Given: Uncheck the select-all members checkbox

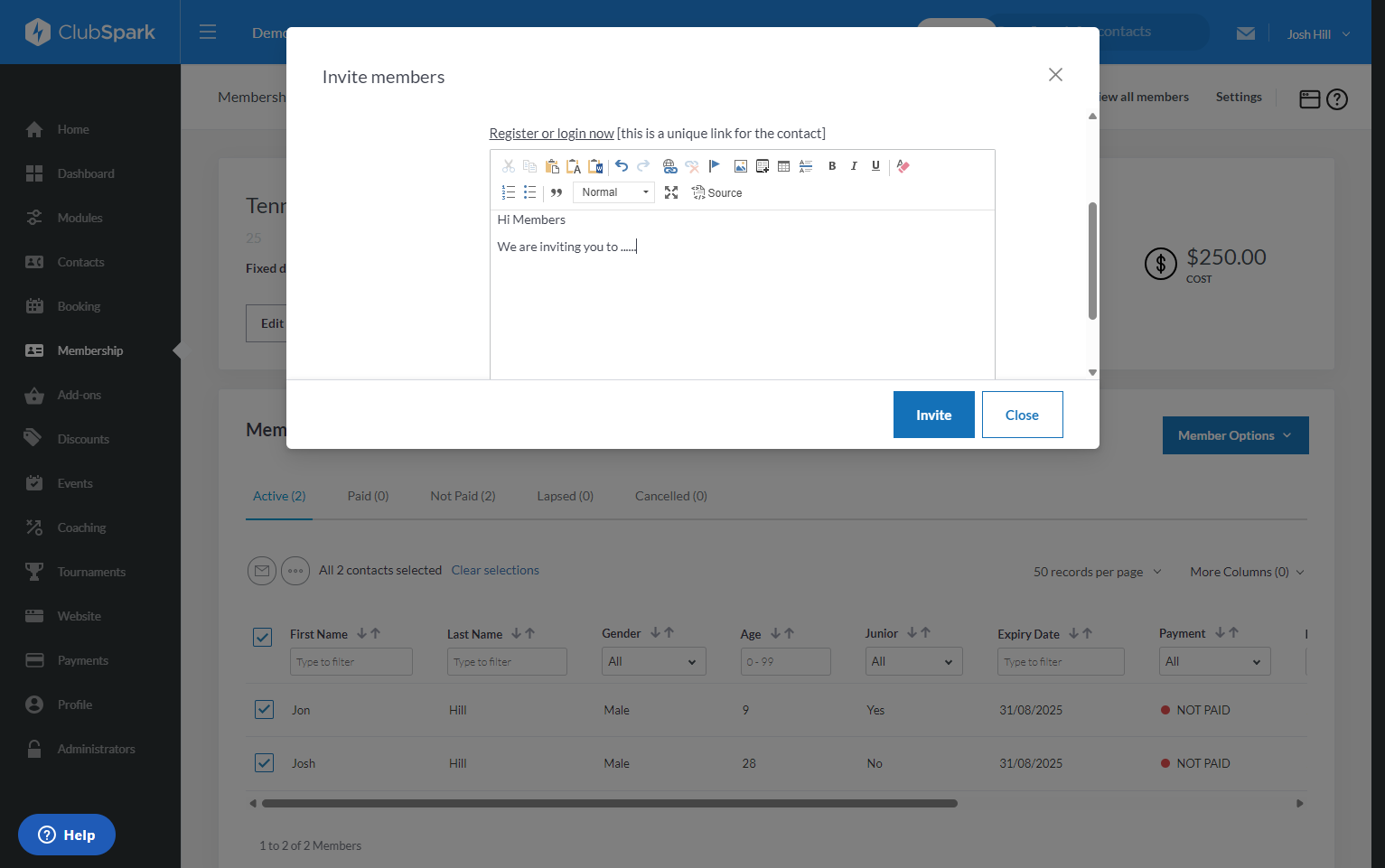Looking at the screenshot, I should click(x=263, y=638).
